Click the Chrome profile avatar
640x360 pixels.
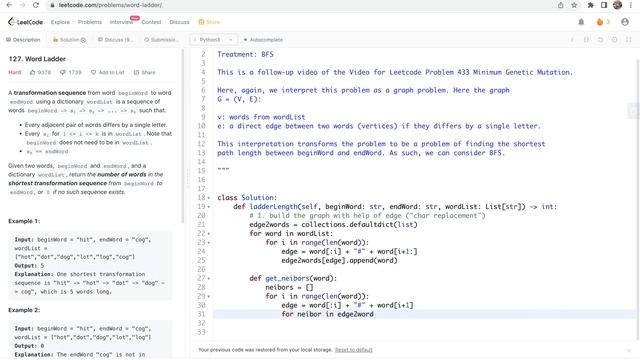pos(618,5)
